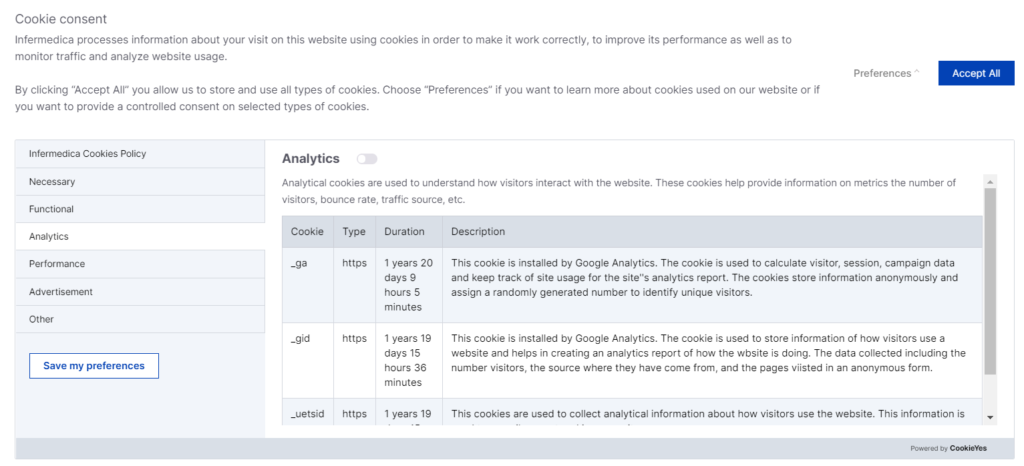This screenshot has height=466, width=1024.
Task: Click the https type cell for _ga
Action: 355,285
